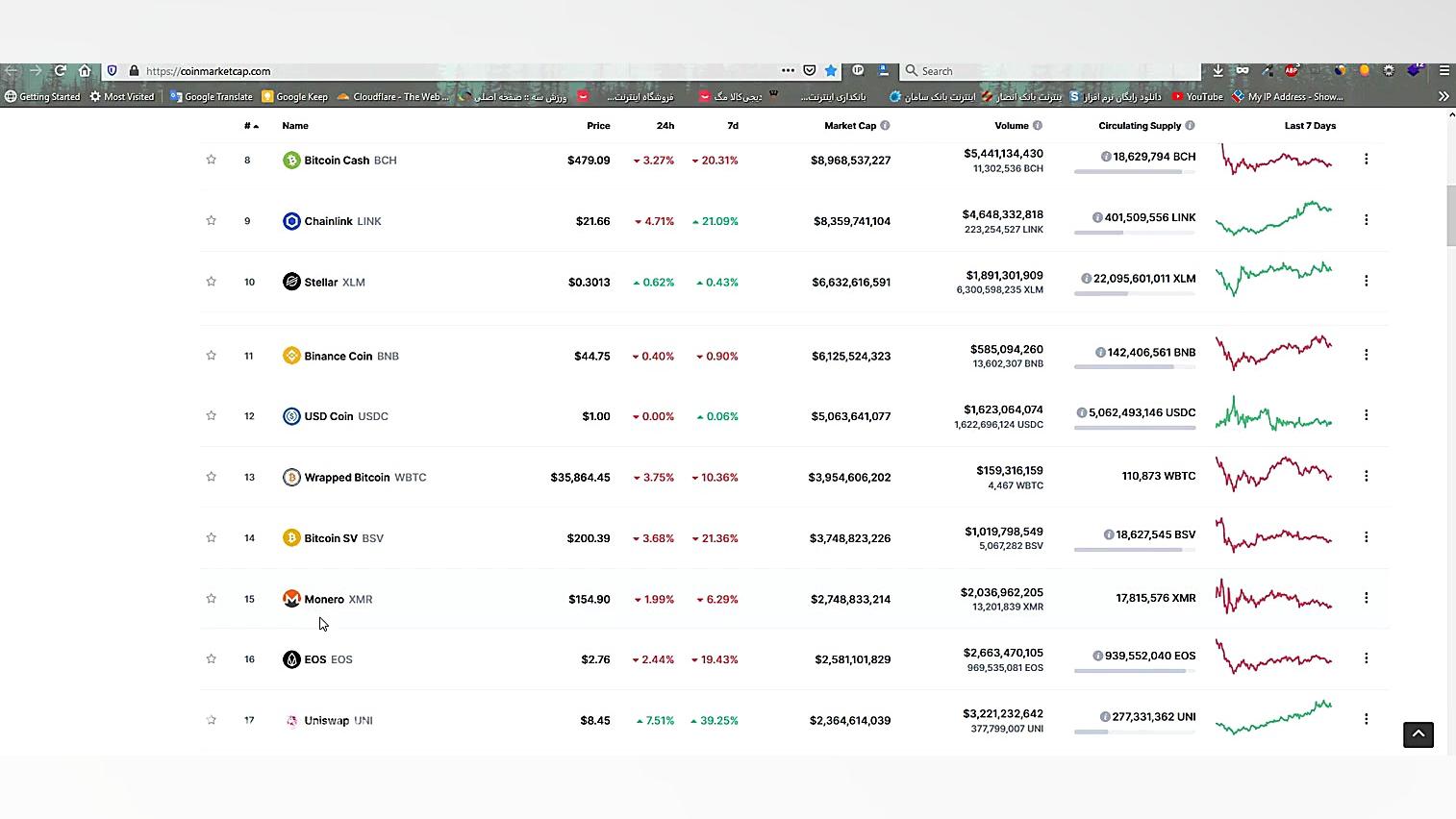Add Bitcoin Cash to watchlist star
This screenshot has width=1456, height=819.
tap(211, 160)
